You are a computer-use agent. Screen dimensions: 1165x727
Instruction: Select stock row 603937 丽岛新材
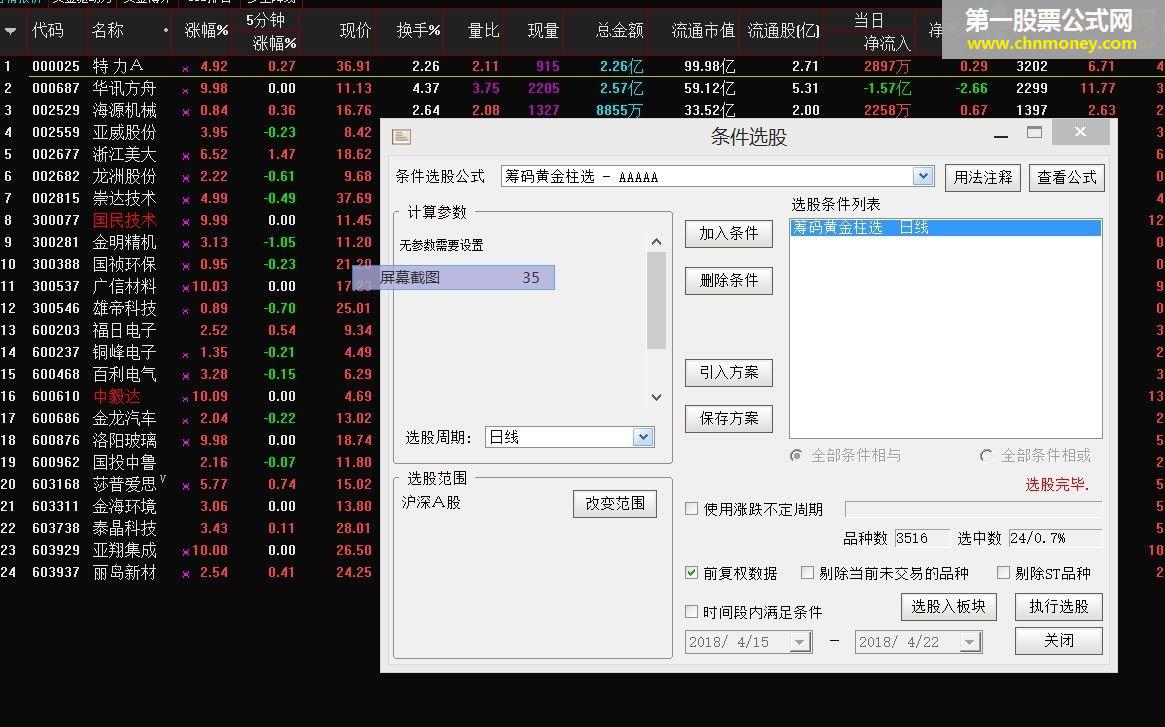(x=189, y=572)
